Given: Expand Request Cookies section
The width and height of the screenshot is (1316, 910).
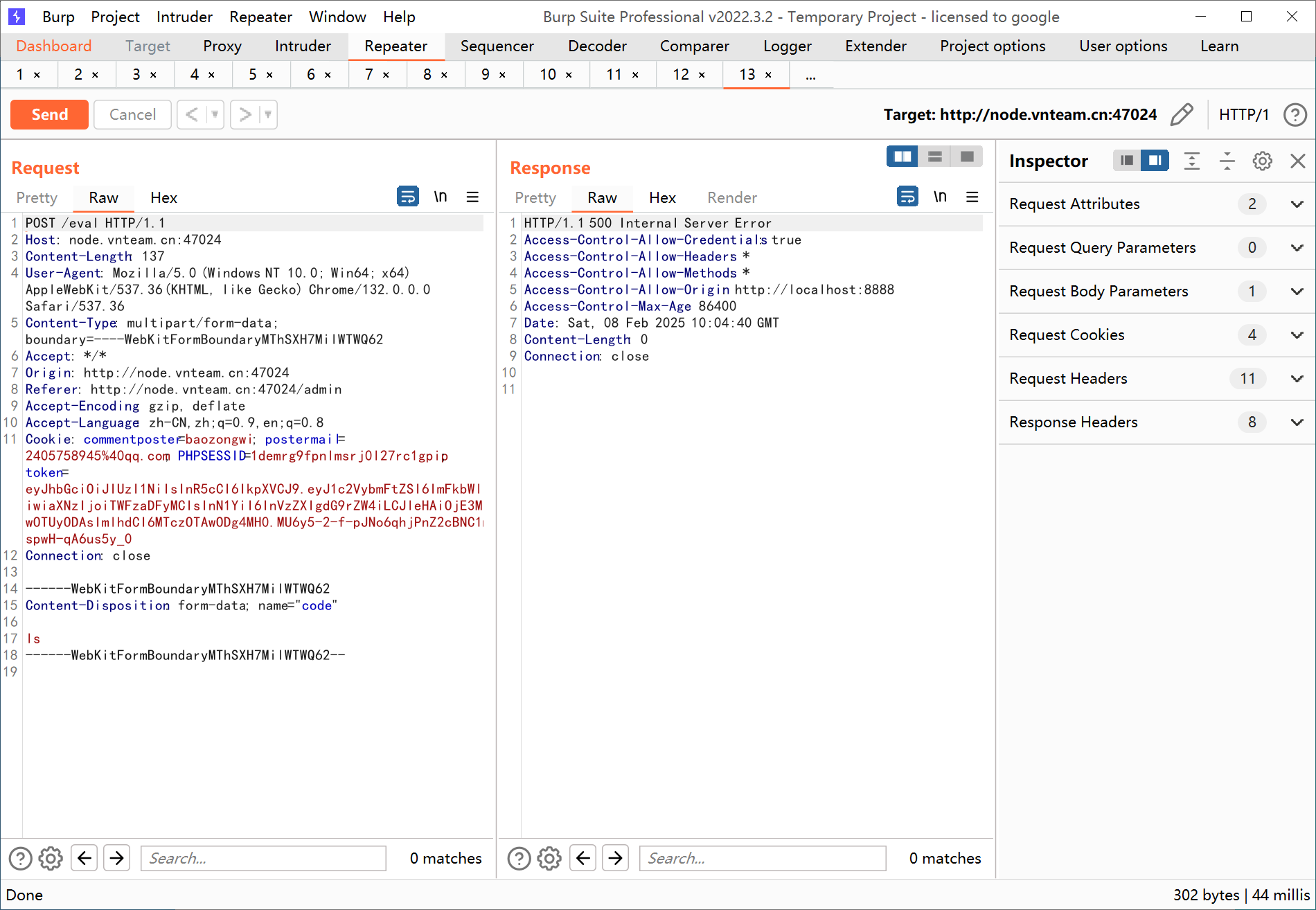Looking at the screenshot, I should [1297, 335].
